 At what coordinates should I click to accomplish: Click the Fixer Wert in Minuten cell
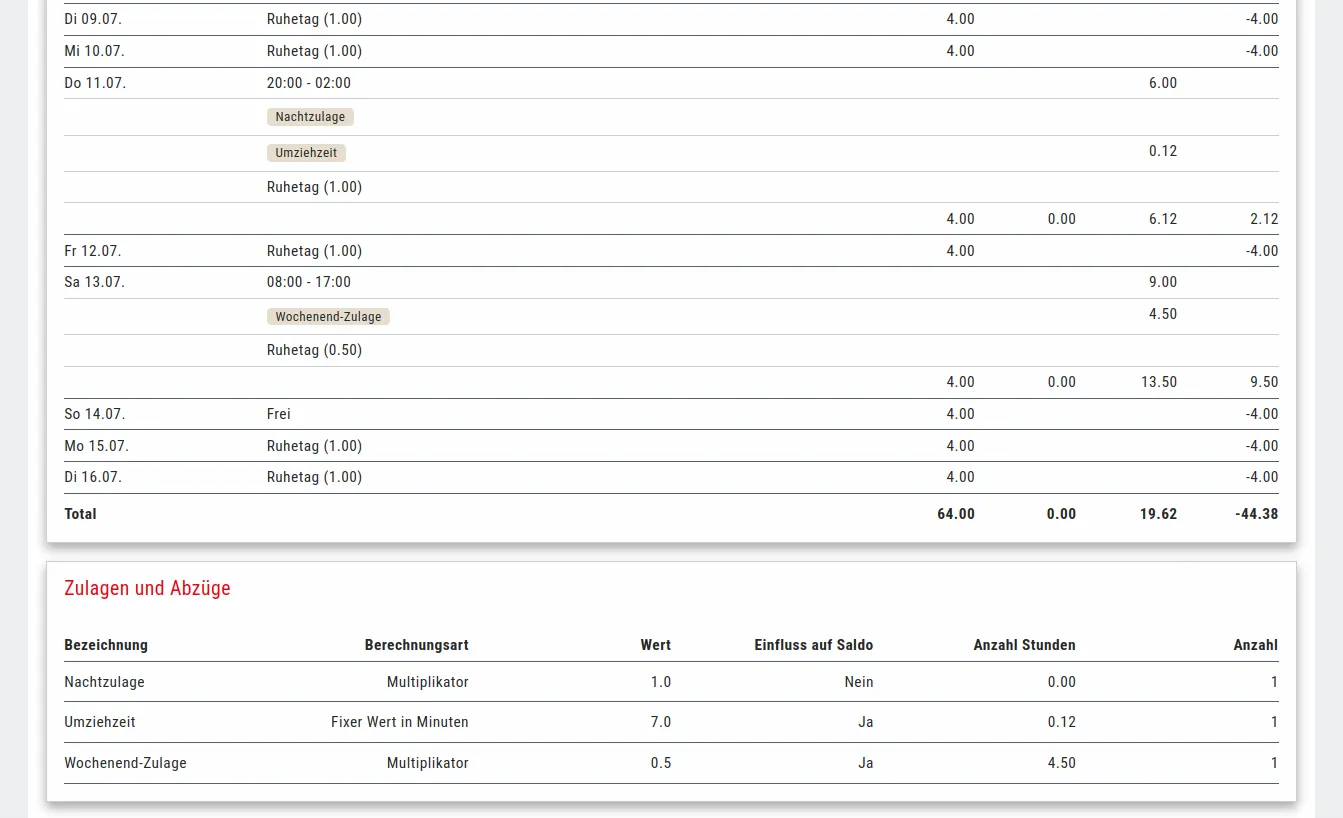click(399, 722)
